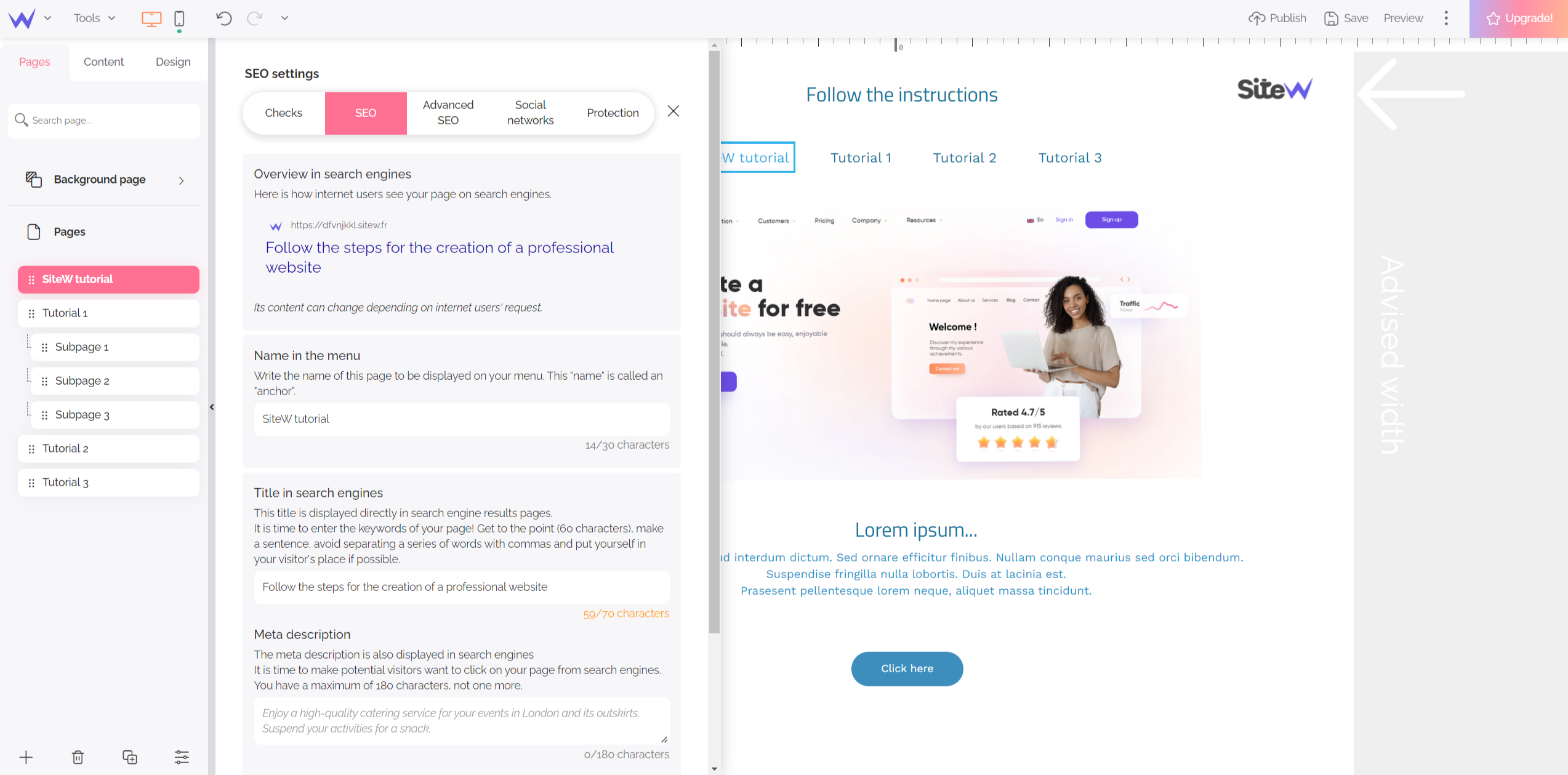
Task: Click the page settings sliders icon
Action: coord(181,757)
